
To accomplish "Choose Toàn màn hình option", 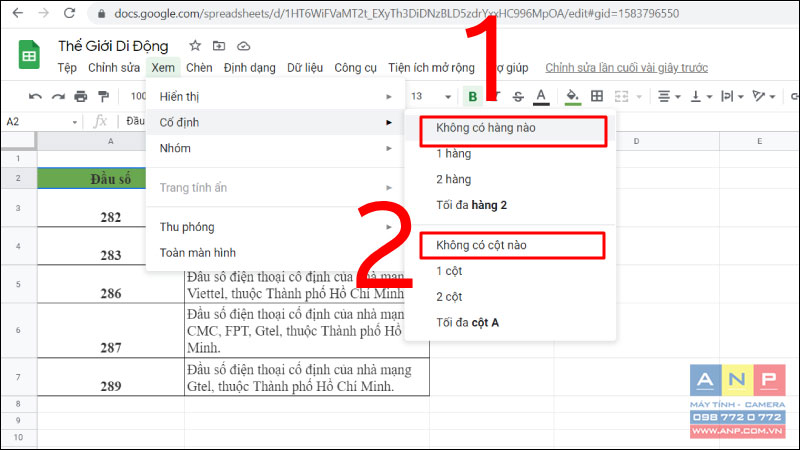I will (276, 253).
